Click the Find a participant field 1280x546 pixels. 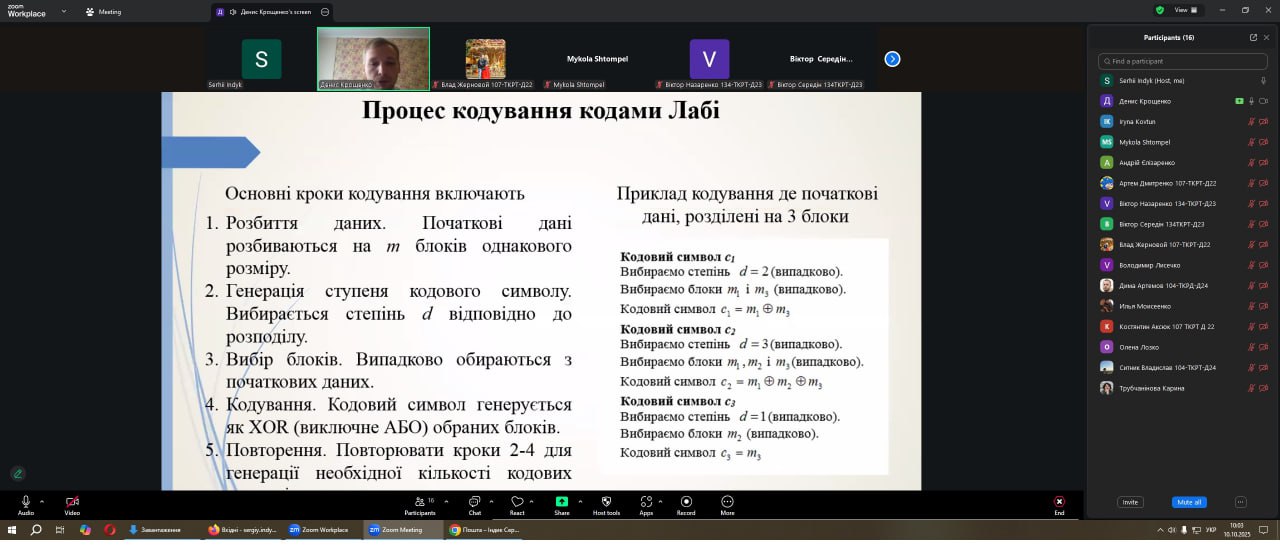tap(1184, 61)
